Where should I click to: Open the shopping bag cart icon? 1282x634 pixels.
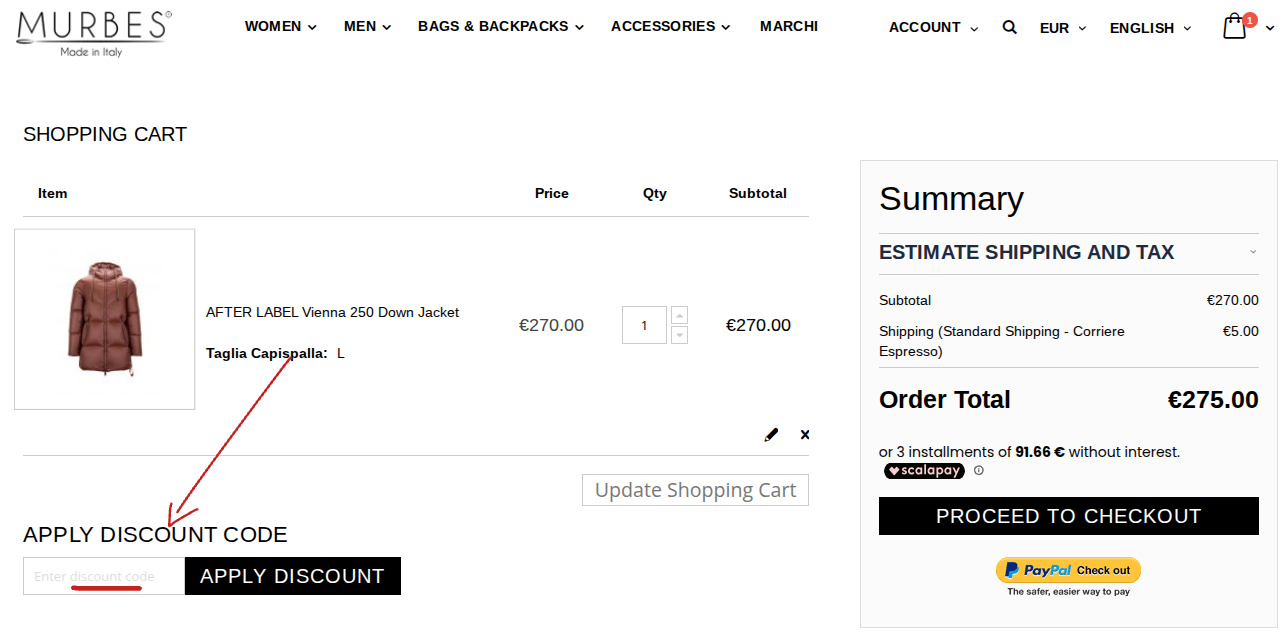pos(1236,26)
